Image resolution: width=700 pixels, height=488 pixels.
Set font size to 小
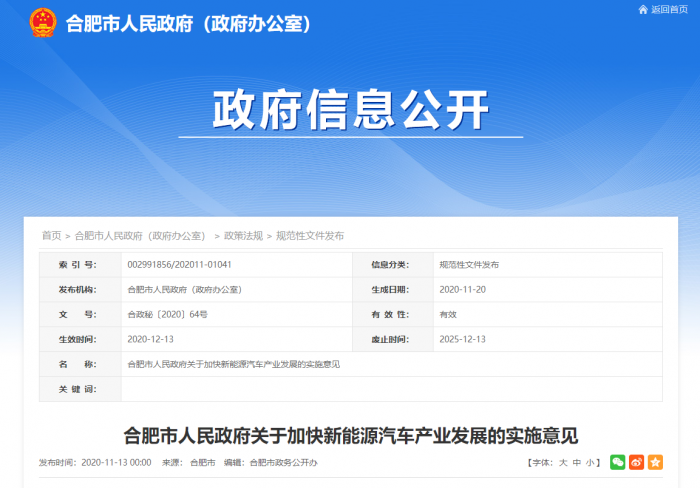[x=590, y=463]
